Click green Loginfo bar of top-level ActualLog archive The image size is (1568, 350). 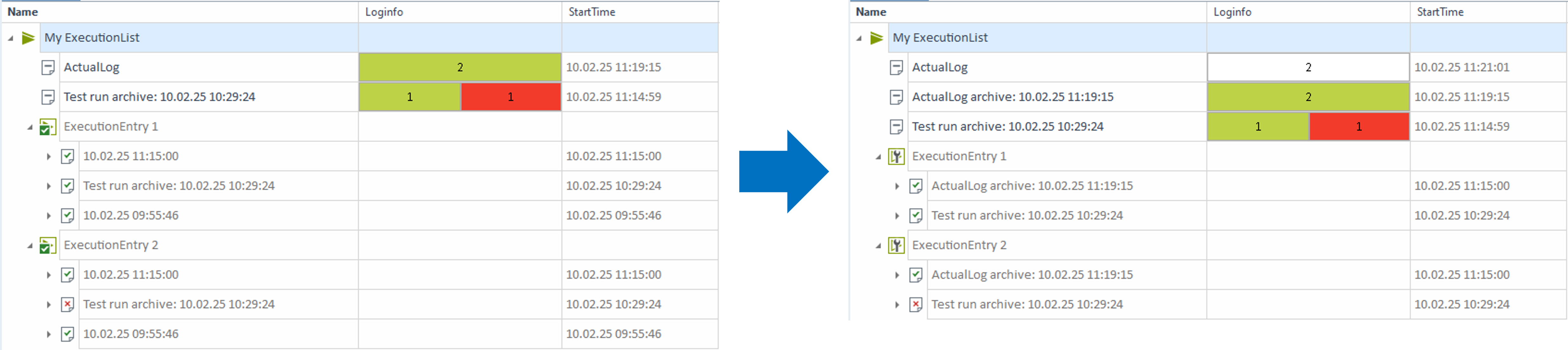1308,97
